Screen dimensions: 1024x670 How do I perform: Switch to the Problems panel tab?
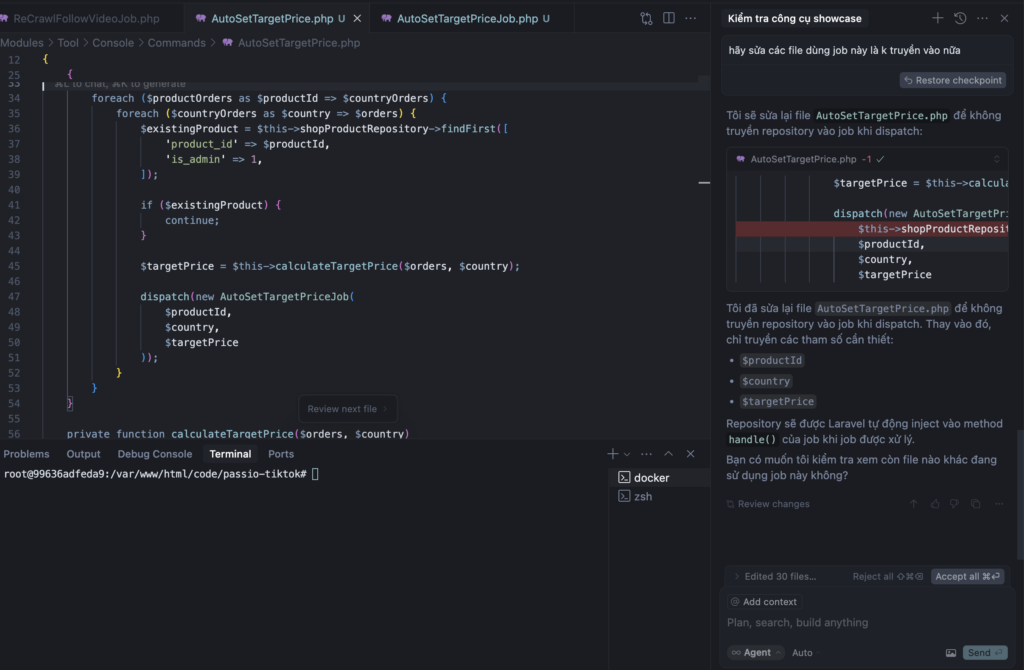click(x=26, y=454)
